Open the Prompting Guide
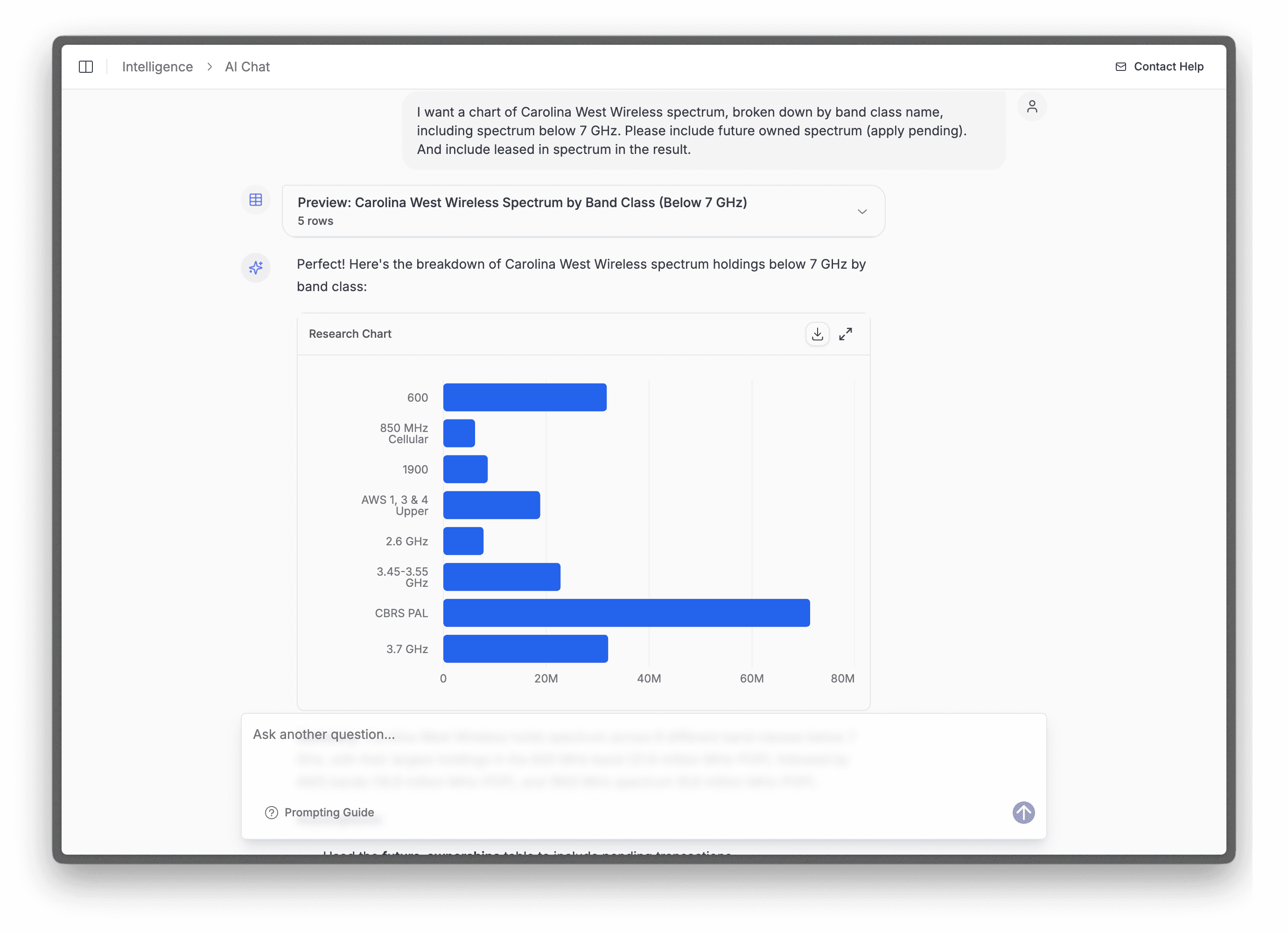1288x933 pixels. [329, 812]
